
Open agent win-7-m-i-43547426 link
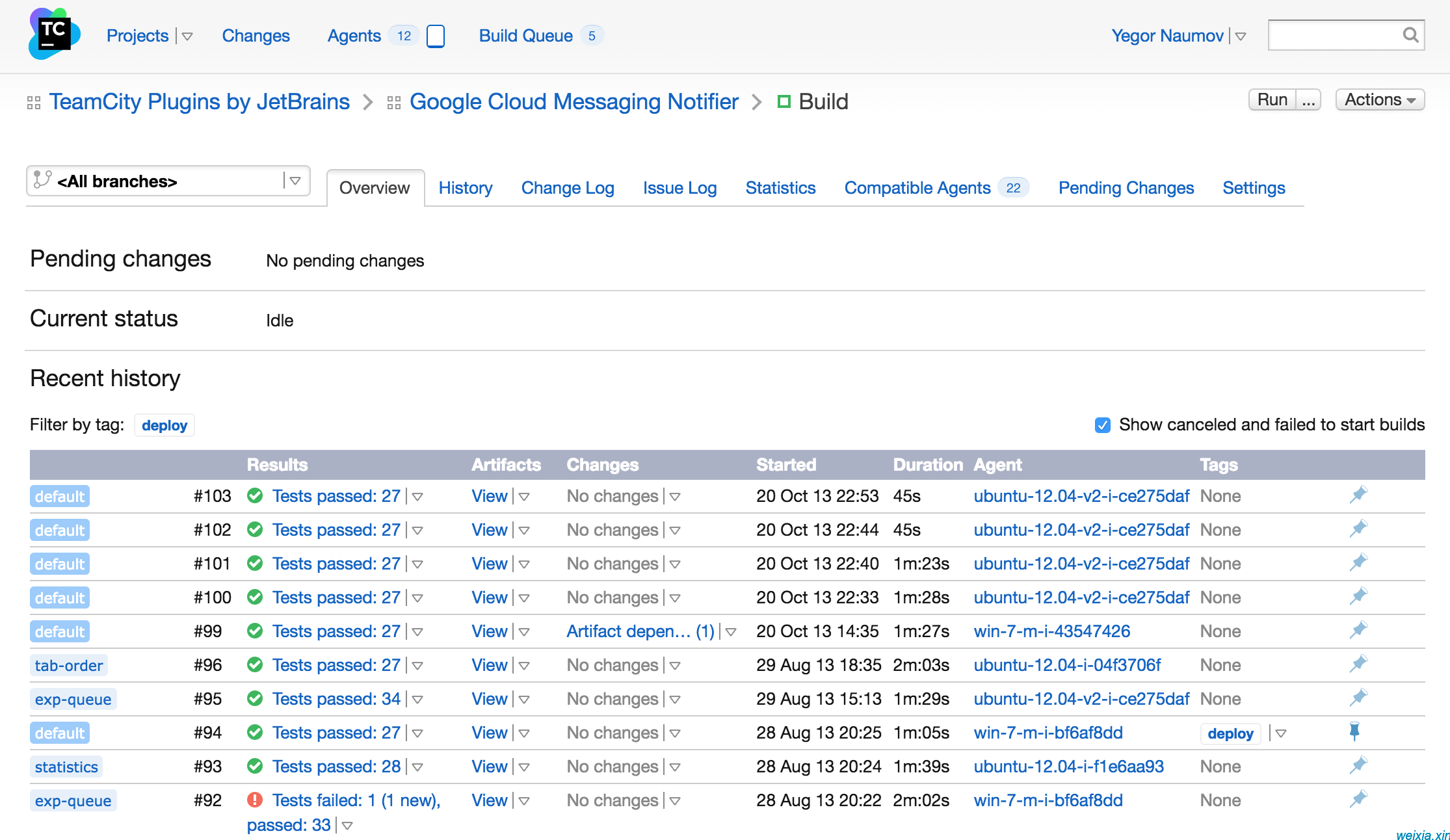1051,631
